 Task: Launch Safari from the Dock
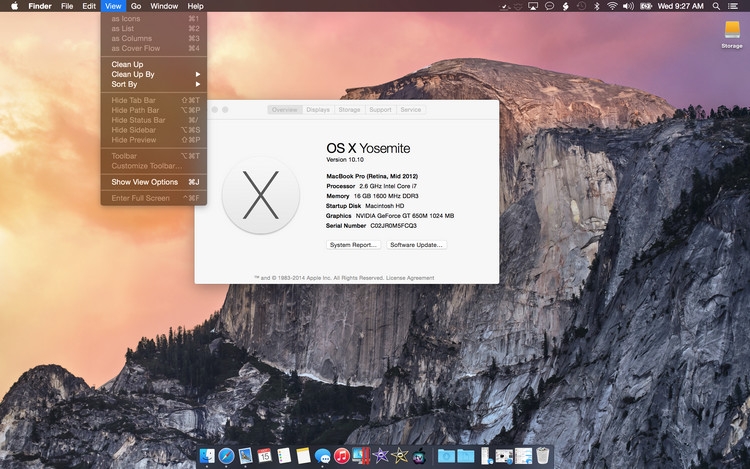coord(226,456)
